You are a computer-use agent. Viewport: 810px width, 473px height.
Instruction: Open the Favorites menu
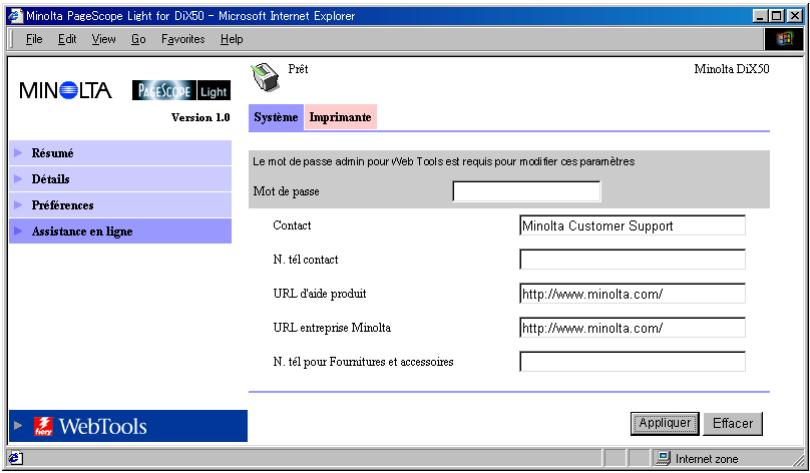point(183,39)
